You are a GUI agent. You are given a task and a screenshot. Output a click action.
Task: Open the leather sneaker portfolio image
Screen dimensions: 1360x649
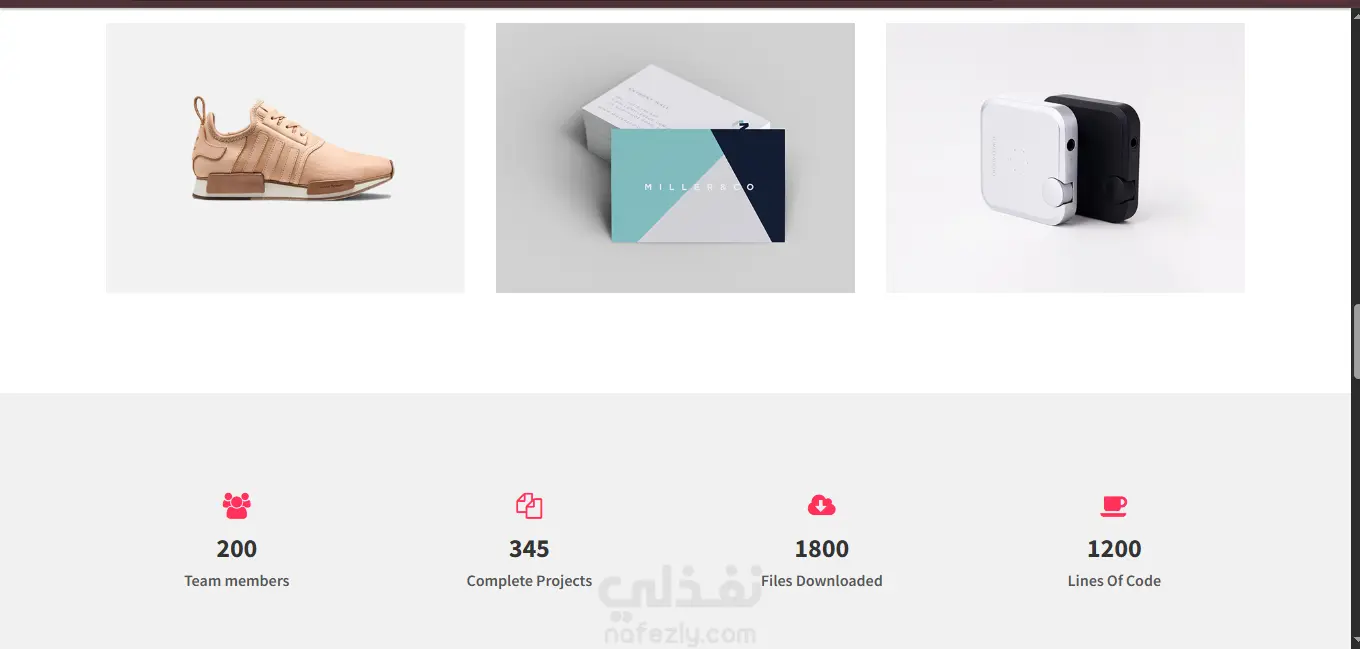point(285,158)
